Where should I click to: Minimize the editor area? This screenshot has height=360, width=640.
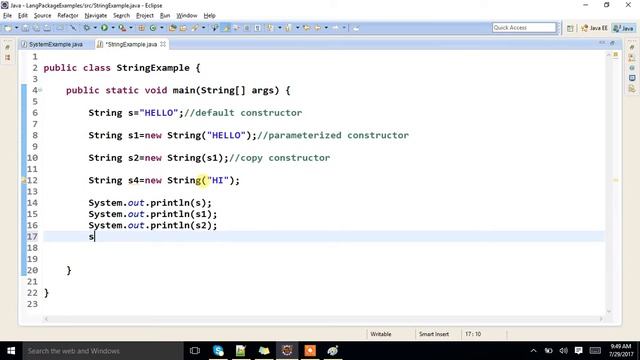(x=602, y=42)
